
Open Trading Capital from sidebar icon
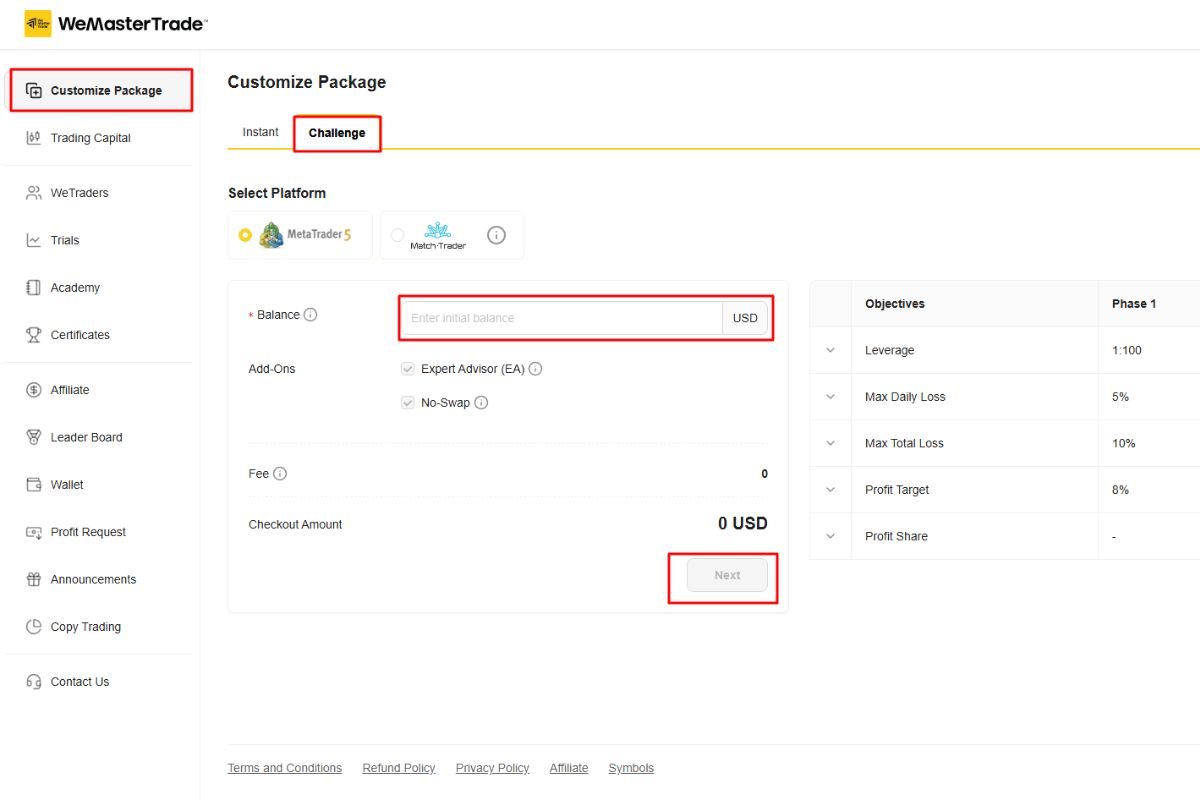click(x=34, y=138)
